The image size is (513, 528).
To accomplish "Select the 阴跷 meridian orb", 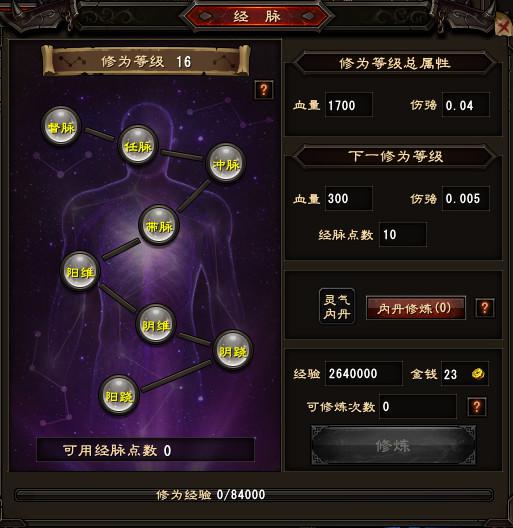I will (233, 350).
